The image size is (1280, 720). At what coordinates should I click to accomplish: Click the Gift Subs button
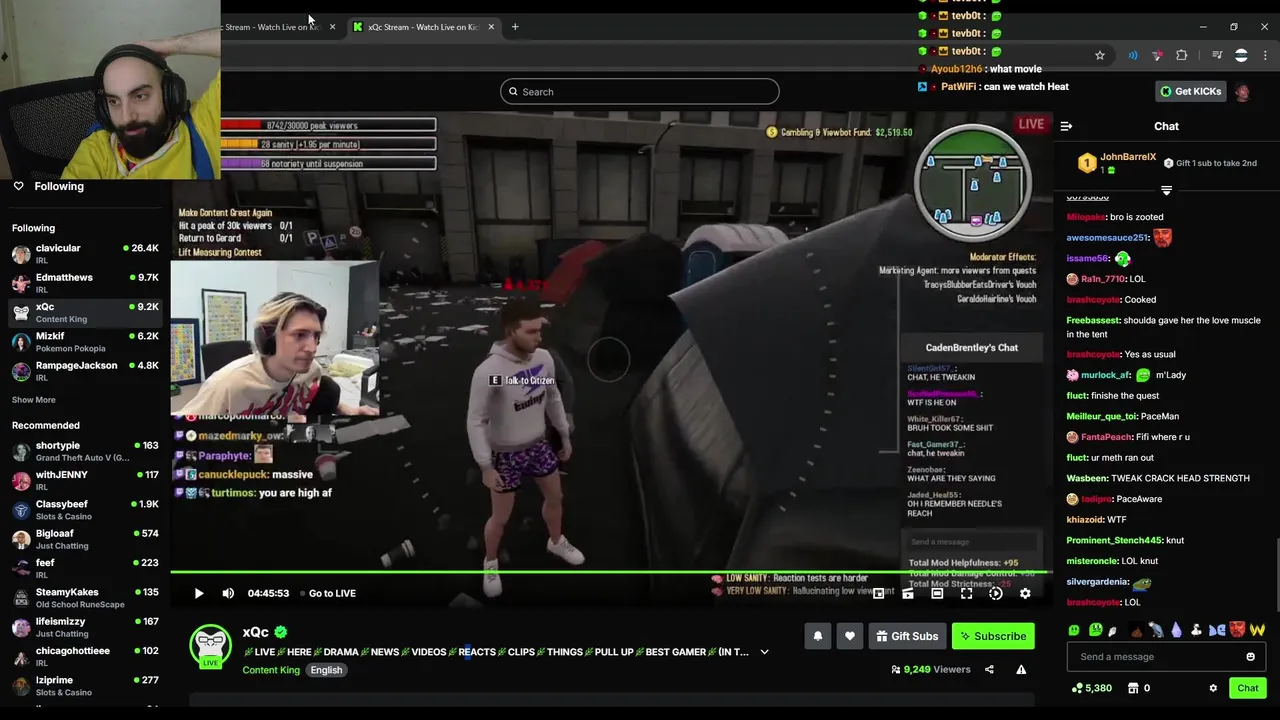[907, 636]
